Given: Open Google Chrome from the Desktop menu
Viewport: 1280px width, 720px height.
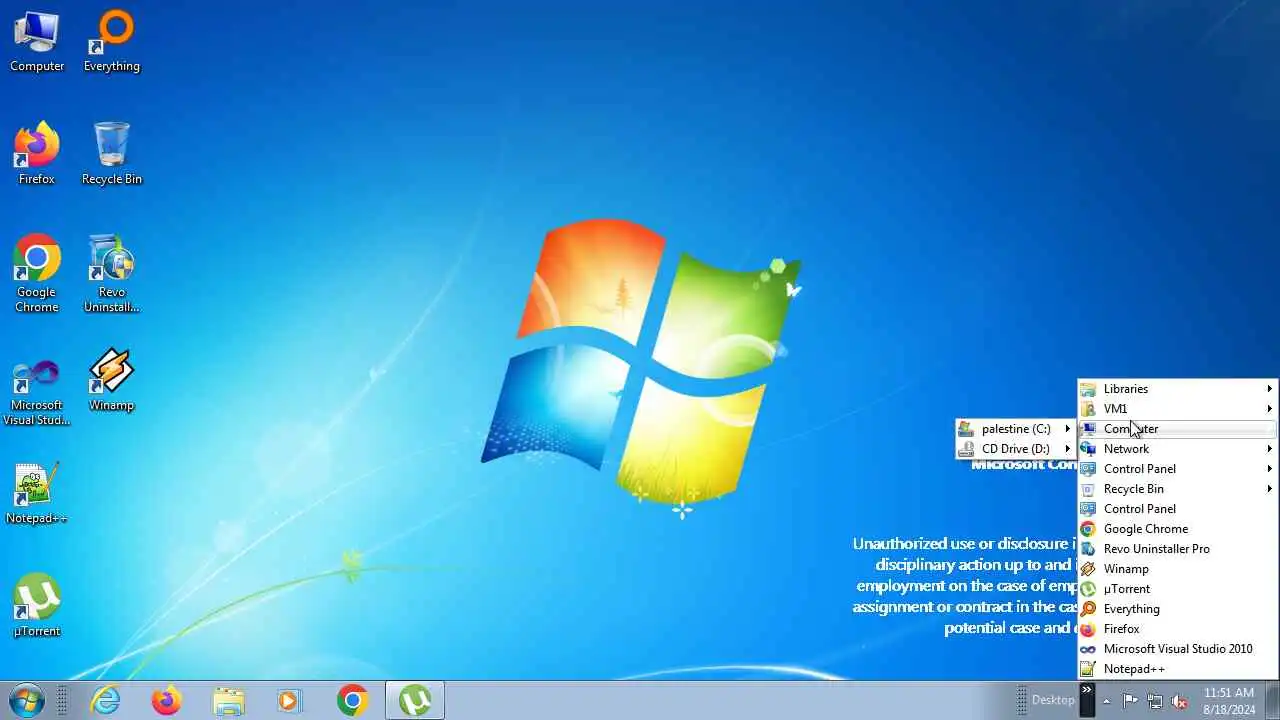Looking at the screenshot, I should coord(1178,529).
